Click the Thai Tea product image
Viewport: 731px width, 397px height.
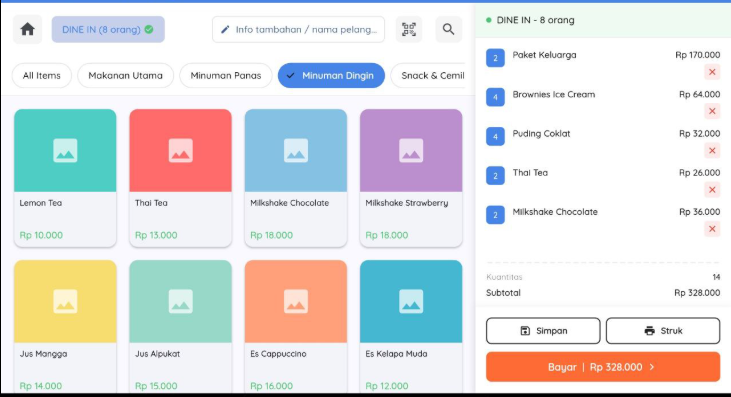pos(180,151)
